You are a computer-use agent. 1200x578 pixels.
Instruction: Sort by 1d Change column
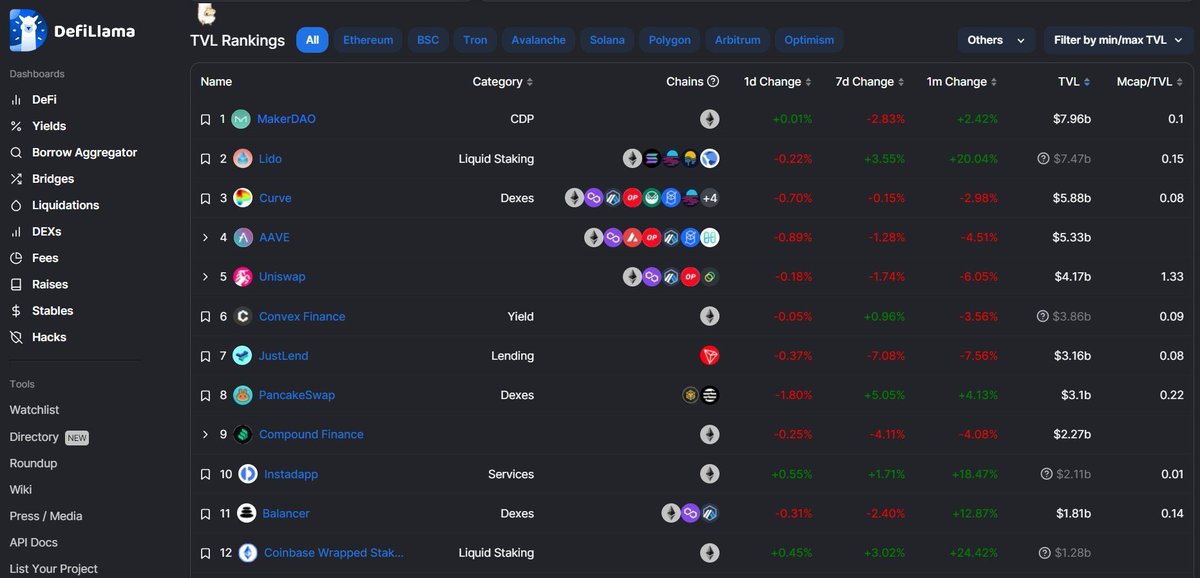(778, 82)
